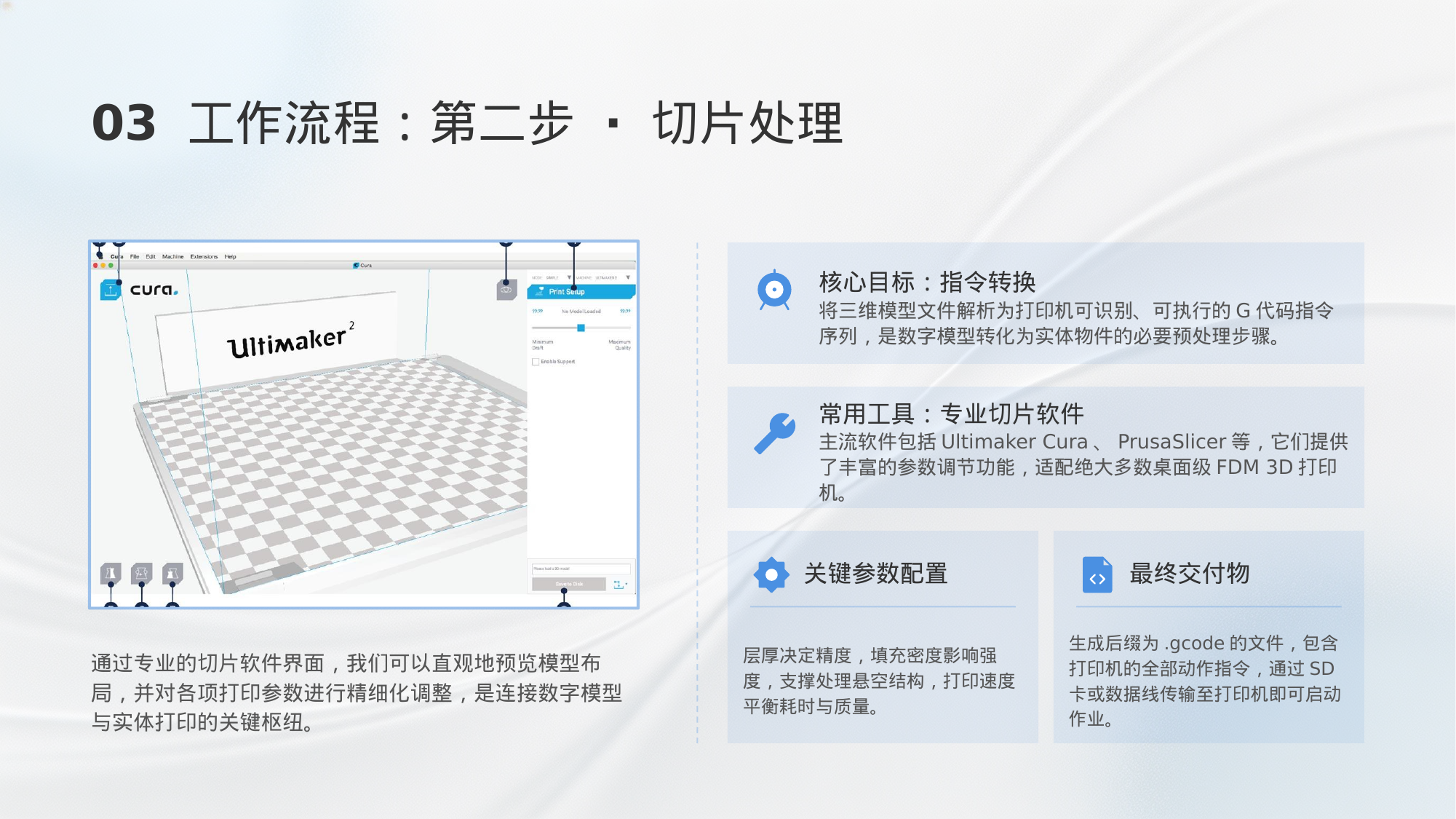Screen dimensions: 1456x819
Task: Click the slide title 工作流程：第二步 · 切片处理
Action: pyautogui.click(x=516, y=123)
